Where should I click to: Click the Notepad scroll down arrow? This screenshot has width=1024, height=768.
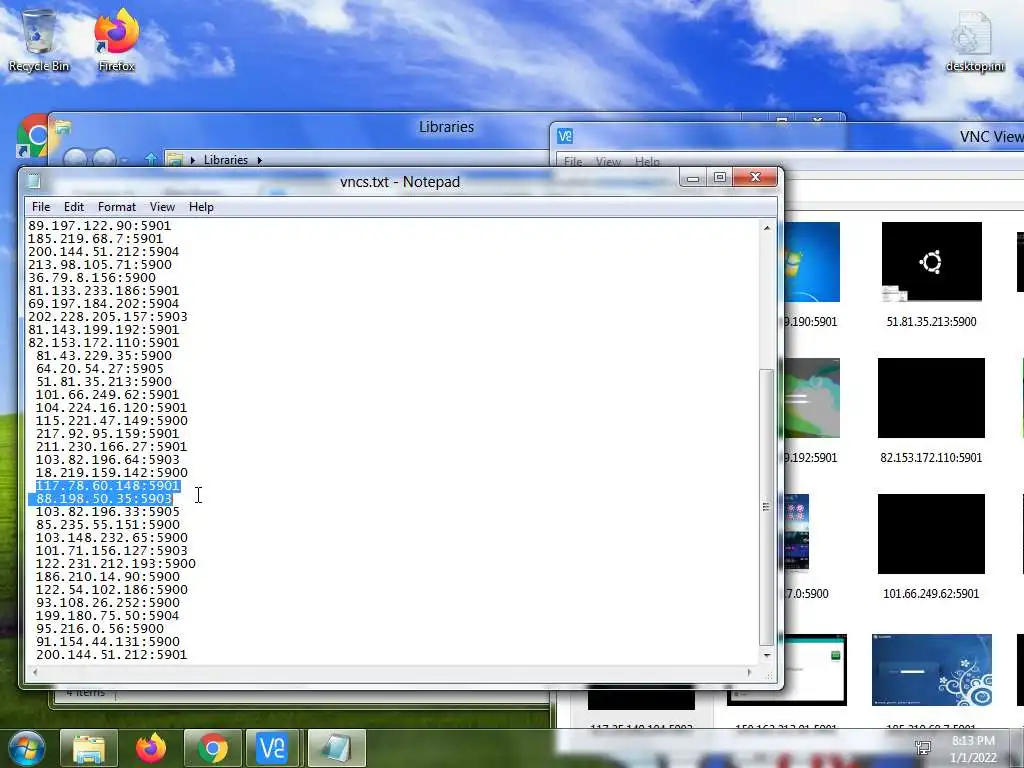(x=767, y=655)
